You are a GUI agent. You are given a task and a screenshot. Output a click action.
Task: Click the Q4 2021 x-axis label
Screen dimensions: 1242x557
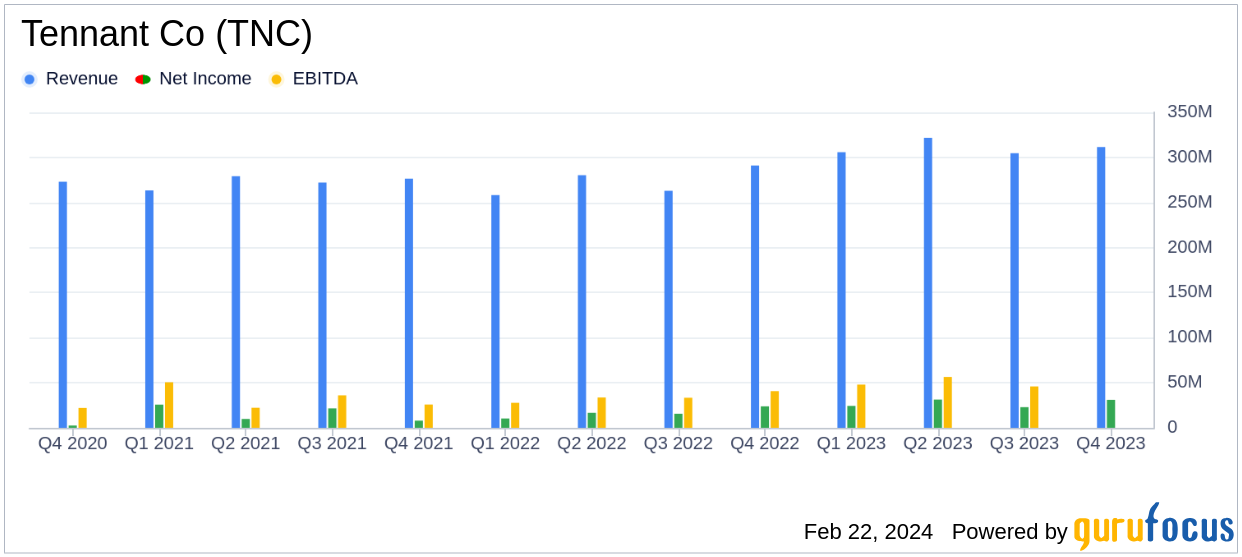click(419, 443)
